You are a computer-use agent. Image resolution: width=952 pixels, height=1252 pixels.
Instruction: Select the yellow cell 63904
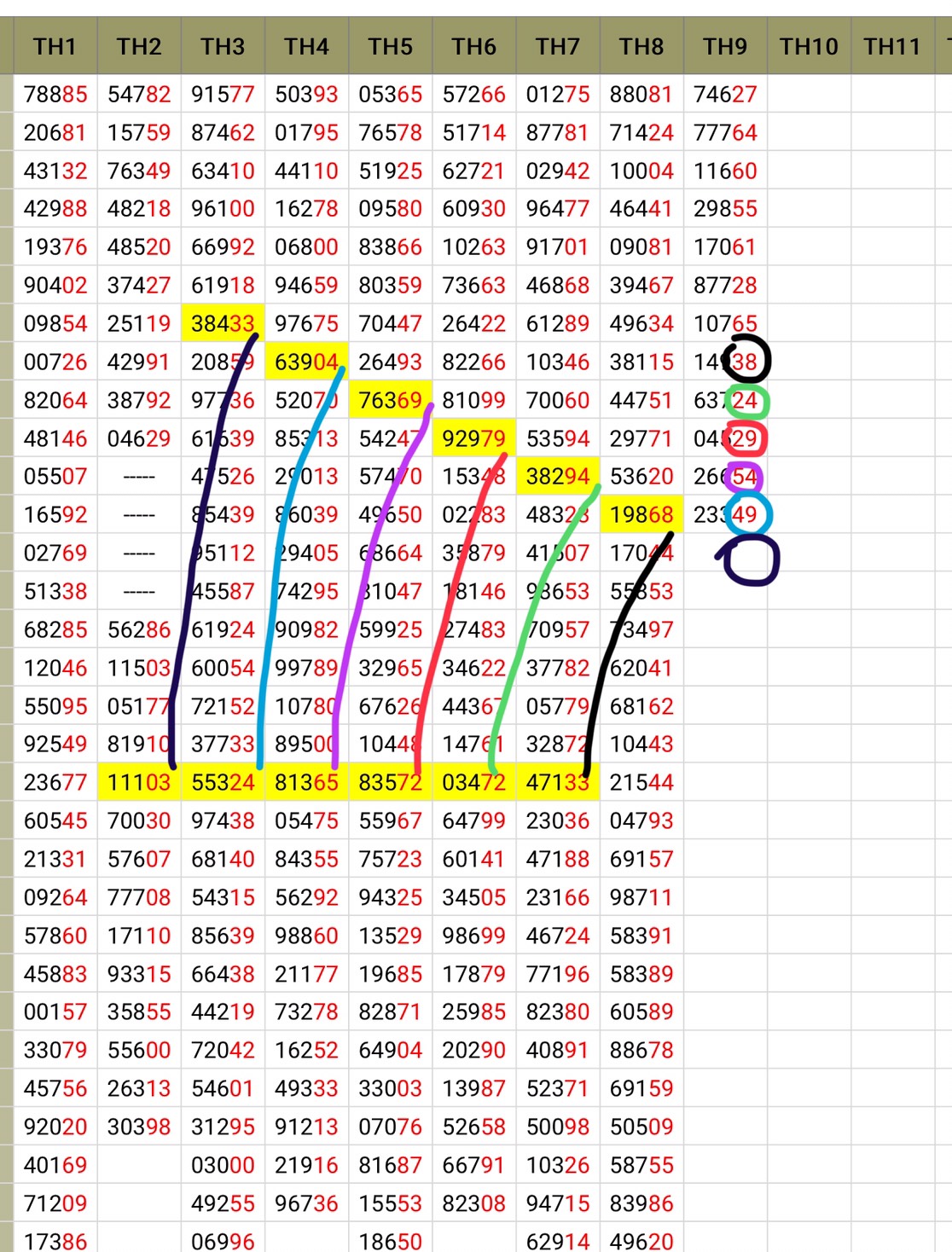(x=306, y=362)
